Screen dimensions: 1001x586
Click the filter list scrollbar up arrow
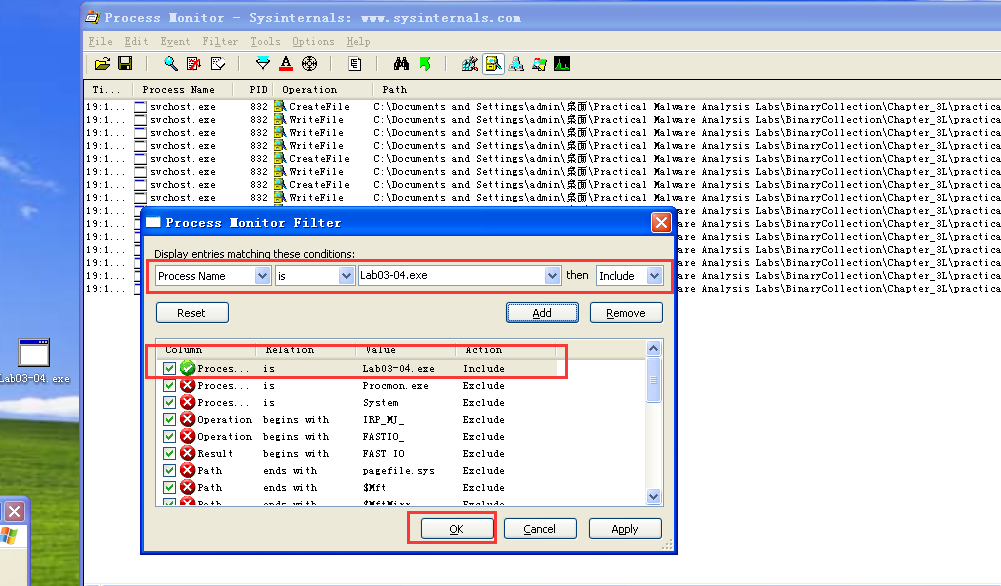[x=653, y=348]
